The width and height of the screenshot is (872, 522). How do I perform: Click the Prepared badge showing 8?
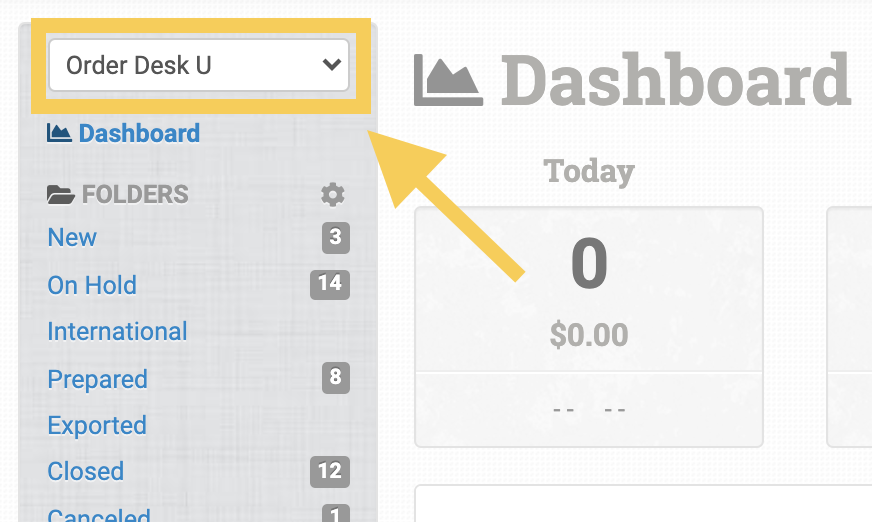click(x=336, y=377)
